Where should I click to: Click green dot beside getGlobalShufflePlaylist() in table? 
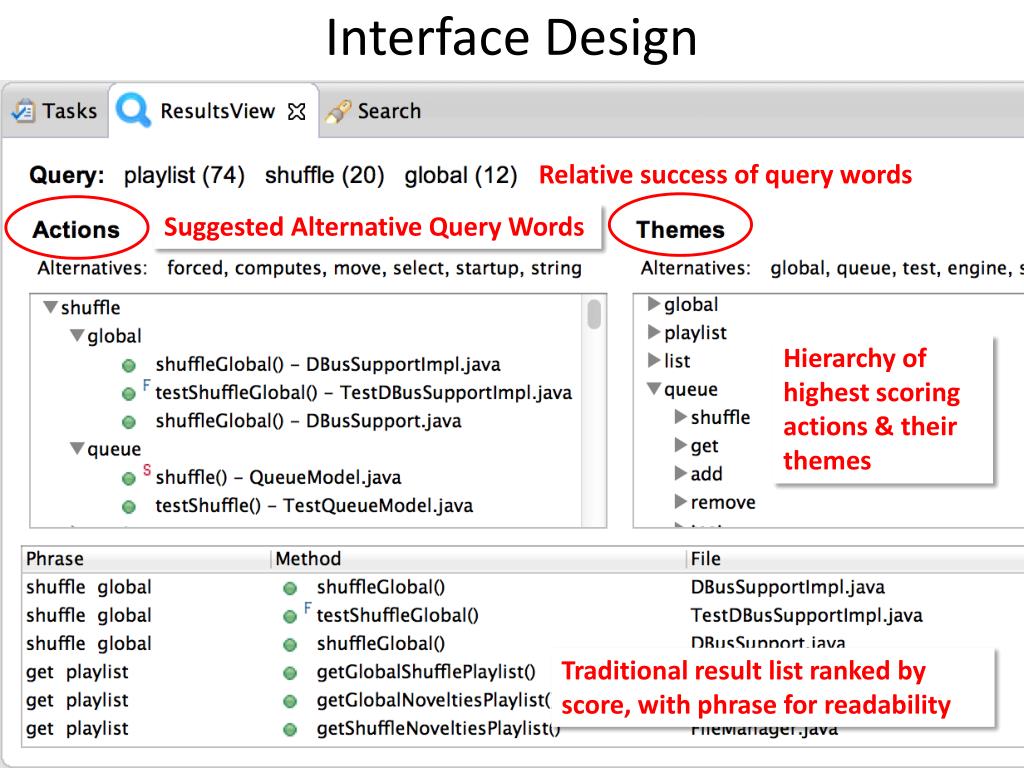(290, 673)
